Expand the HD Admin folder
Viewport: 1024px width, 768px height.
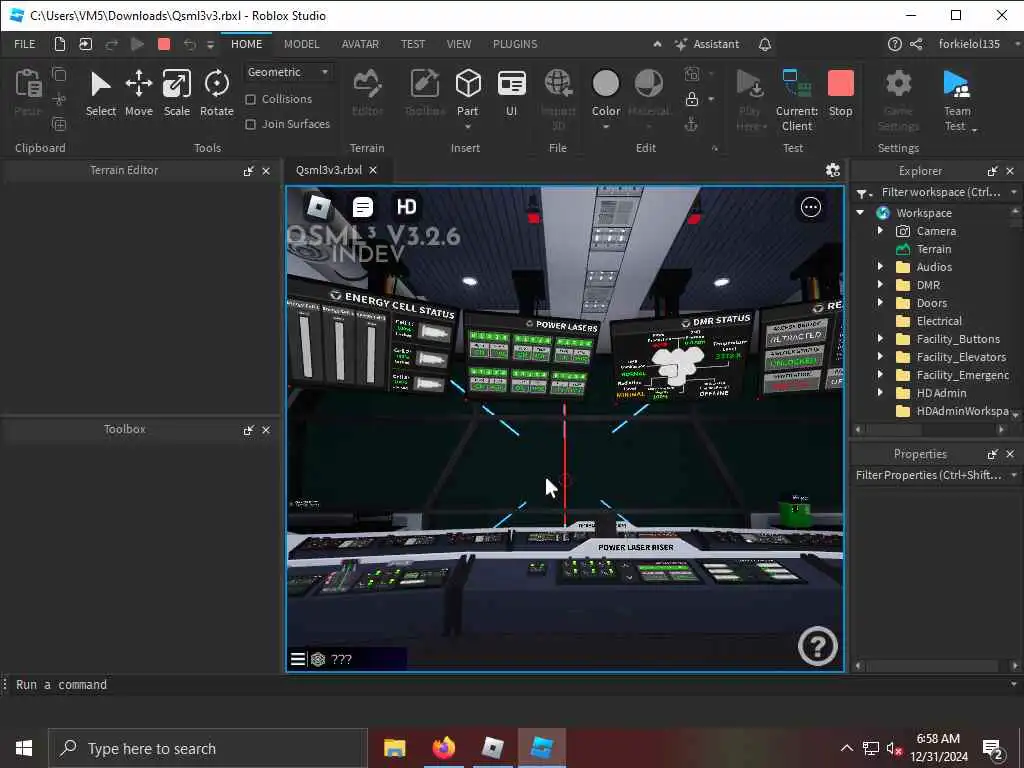click(880, 392)
